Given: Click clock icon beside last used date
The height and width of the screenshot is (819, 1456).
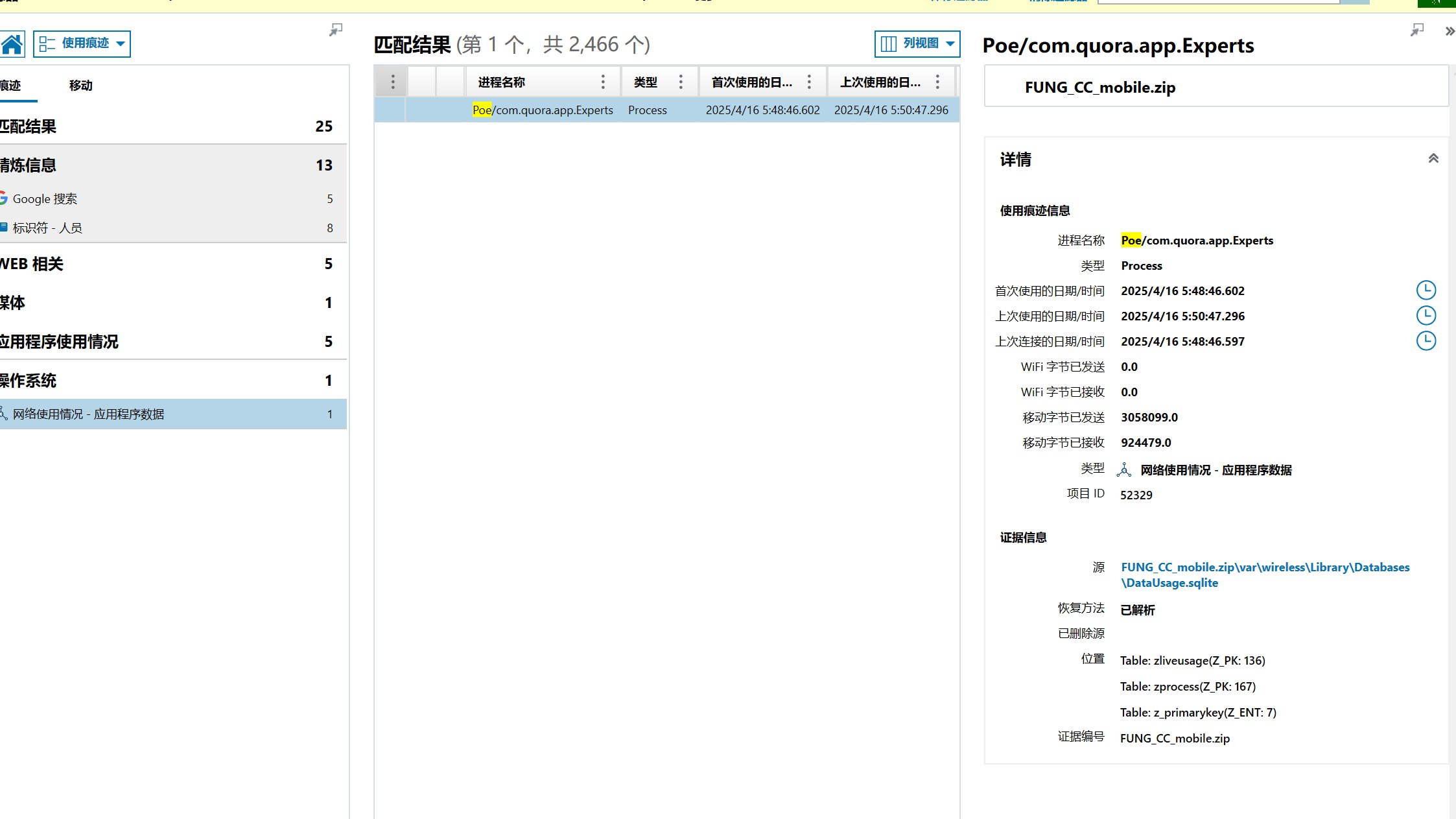Looking at the screenshot, I should pyautogui.click(x=1426, y=316).
